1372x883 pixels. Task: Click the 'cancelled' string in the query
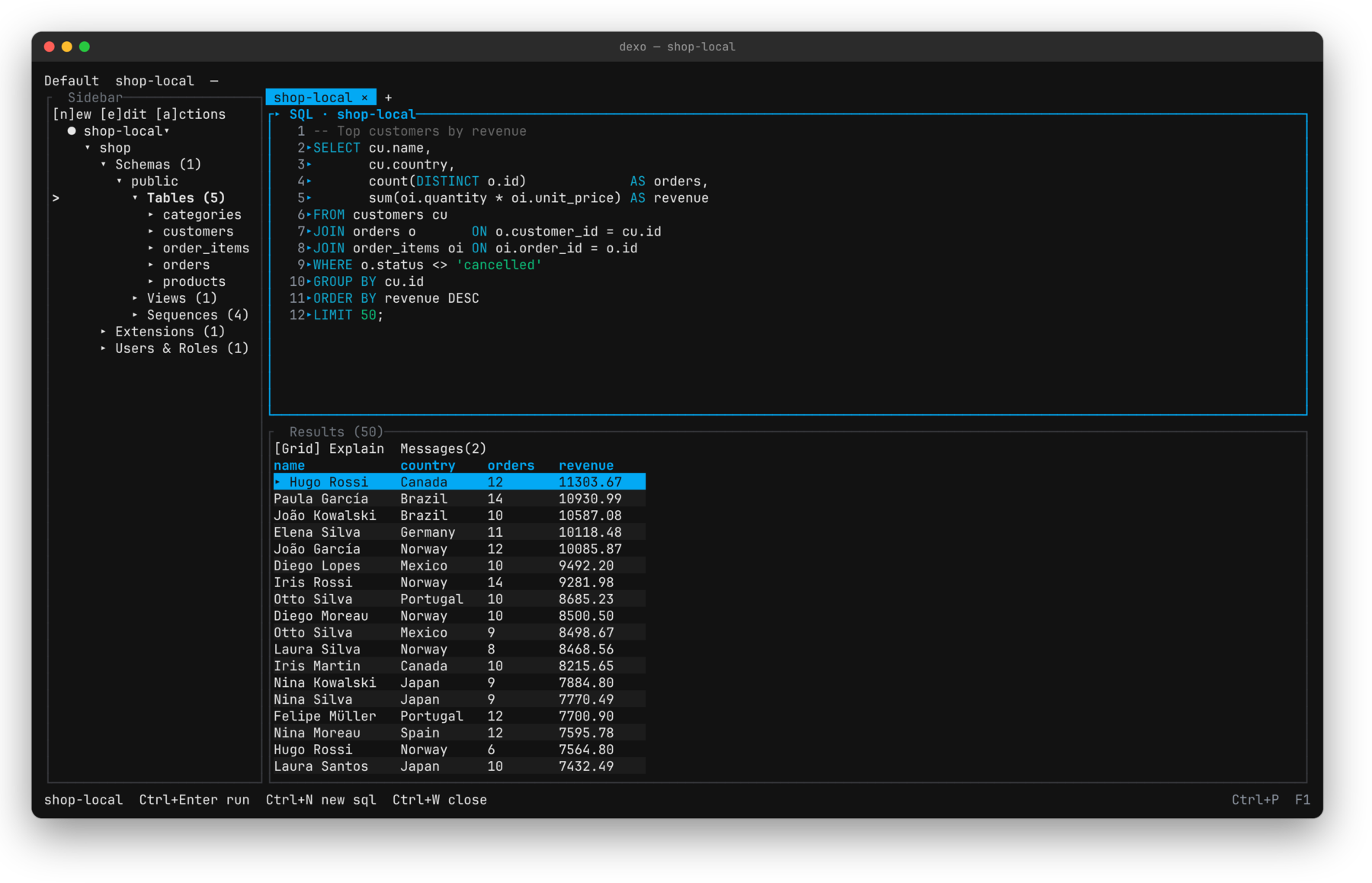(499, 265)
